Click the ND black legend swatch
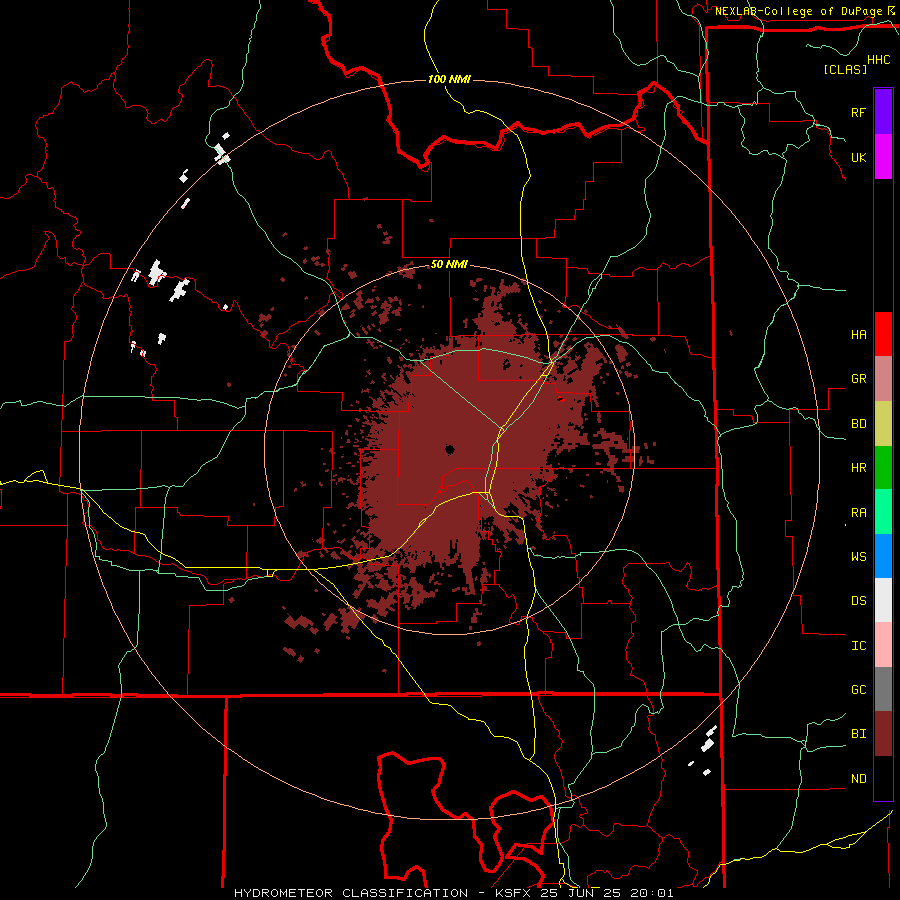This screenshot has height=900, width=900. [x=883, y=778]
